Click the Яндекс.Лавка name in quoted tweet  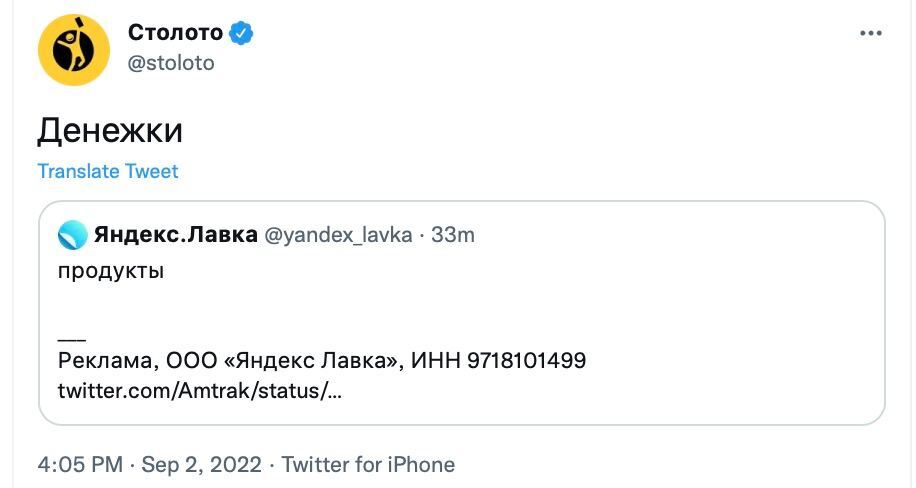173,235
